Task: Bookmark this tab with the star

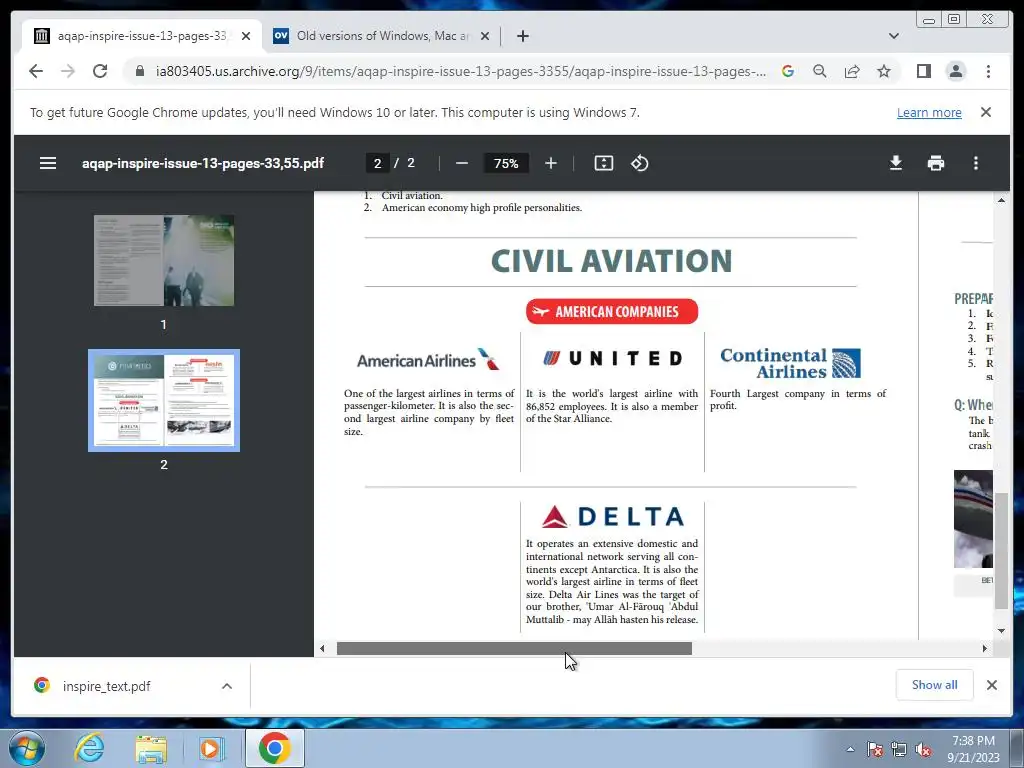Action: pyautogui.click(x=884, y=71)
